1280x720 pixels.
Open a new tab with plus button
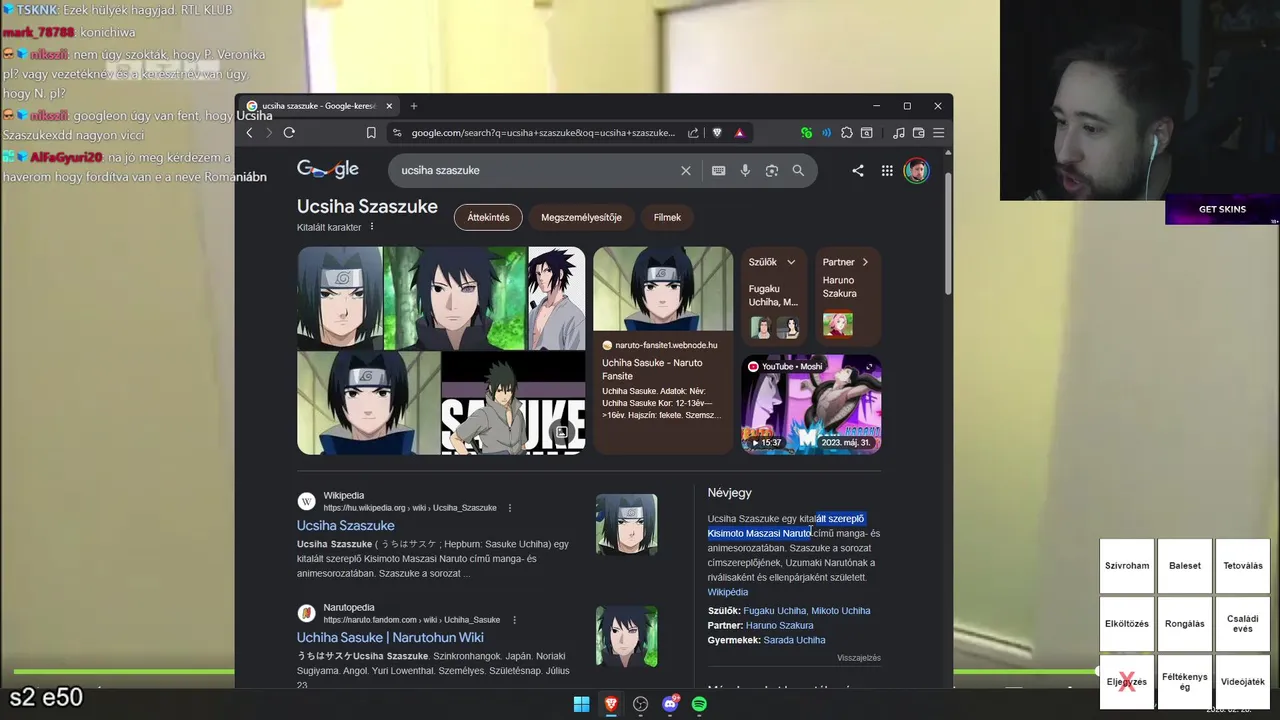pyautogui.click(x=414, y=106)
